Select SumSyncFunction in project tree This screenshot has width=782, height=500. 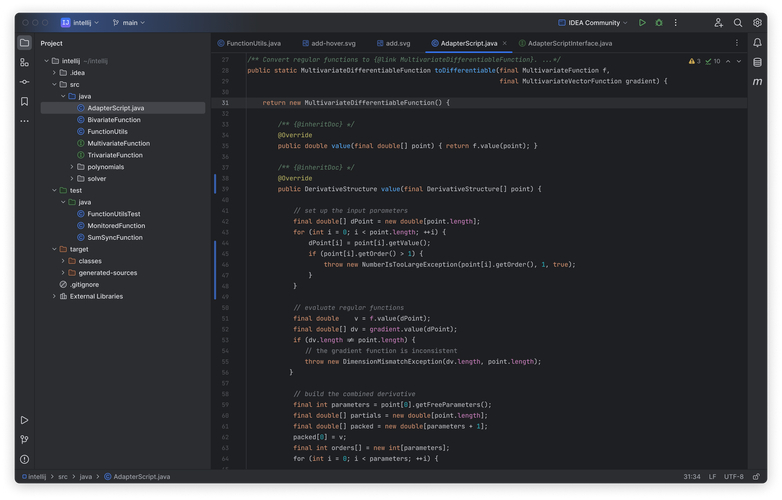[115, 238]
